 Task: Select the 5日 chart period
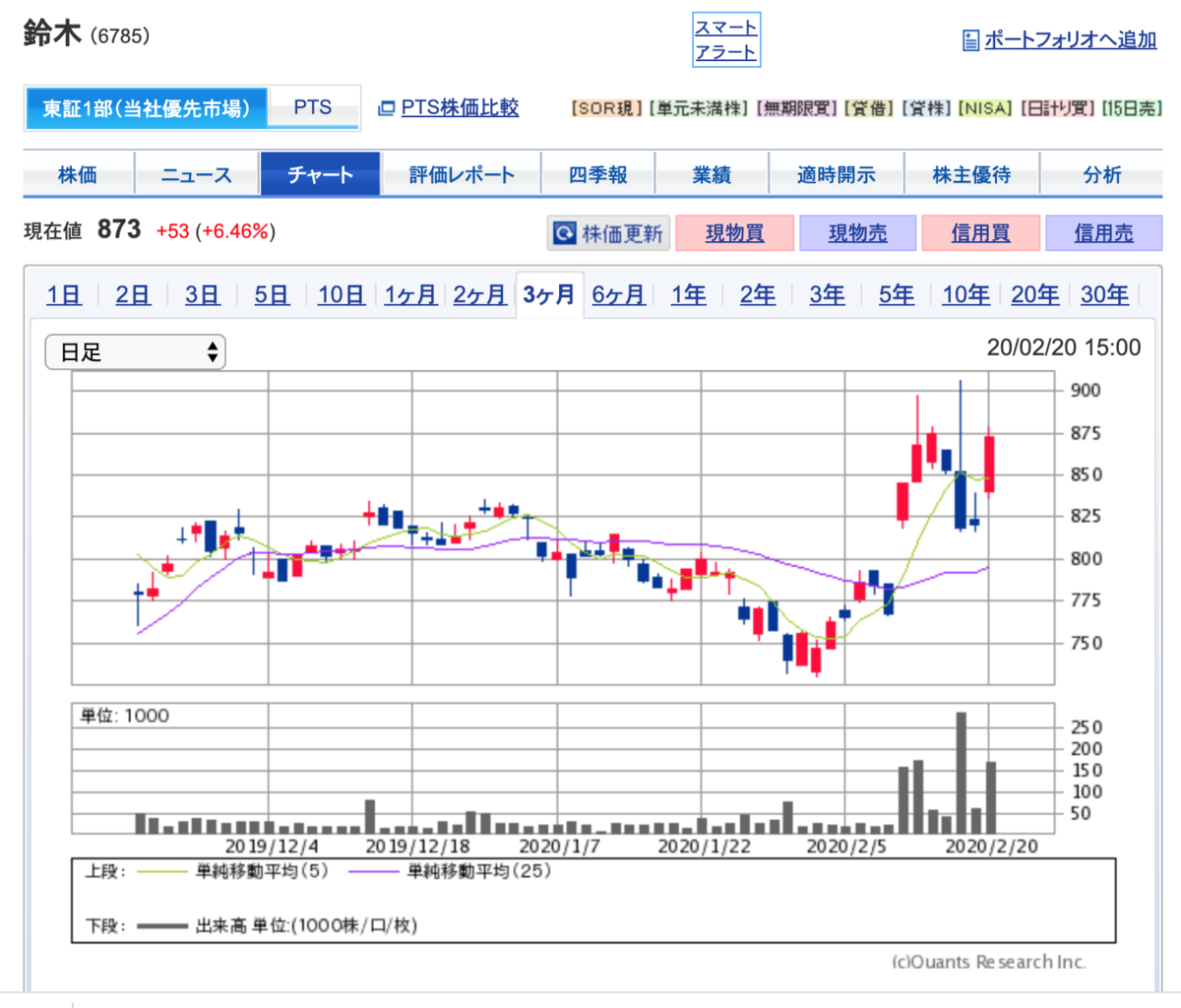[272, 294]
